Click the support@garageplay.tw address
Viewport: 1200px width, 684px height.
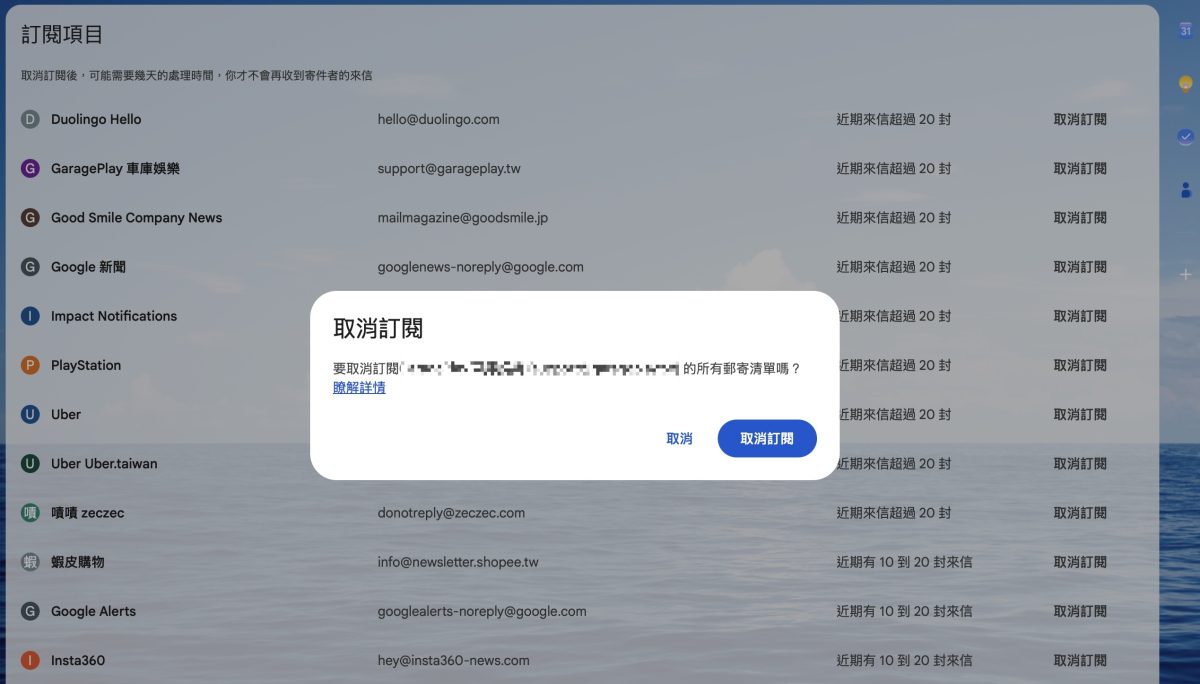(449, 168)
